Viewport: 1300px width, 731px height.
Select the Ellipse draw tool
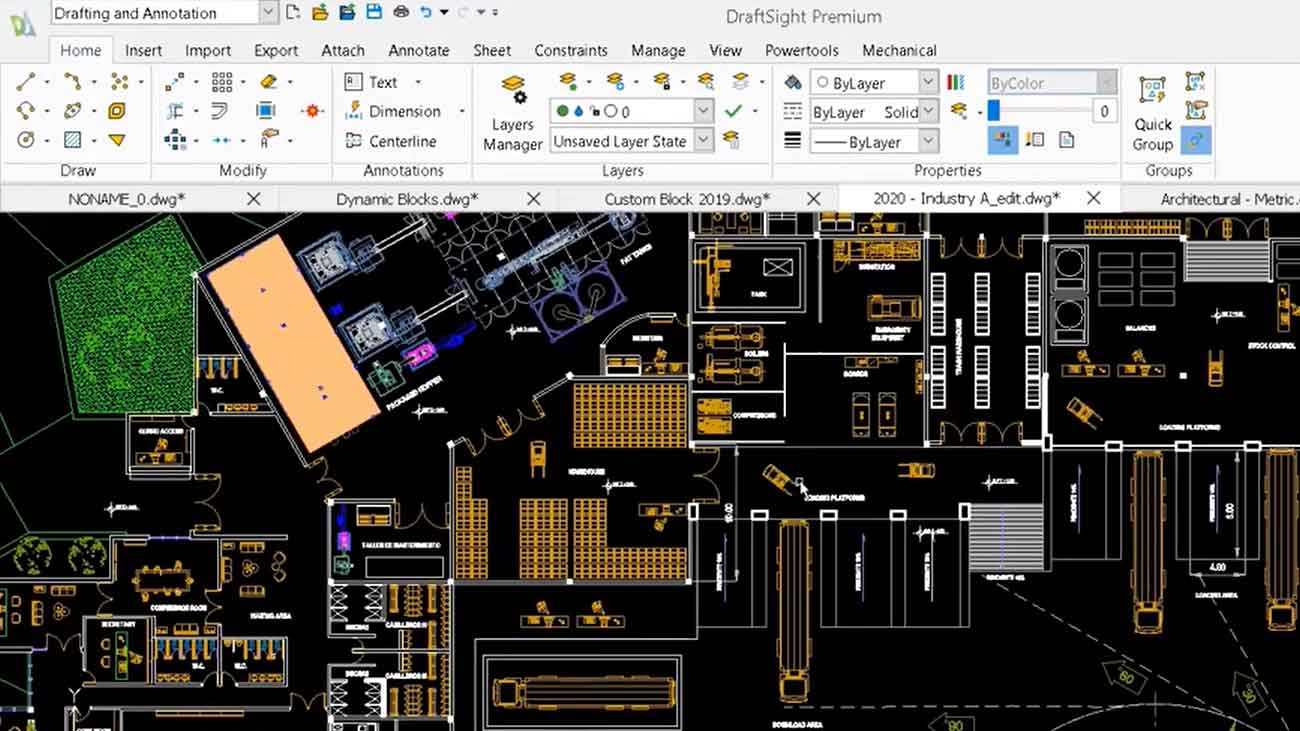point(72,111)
